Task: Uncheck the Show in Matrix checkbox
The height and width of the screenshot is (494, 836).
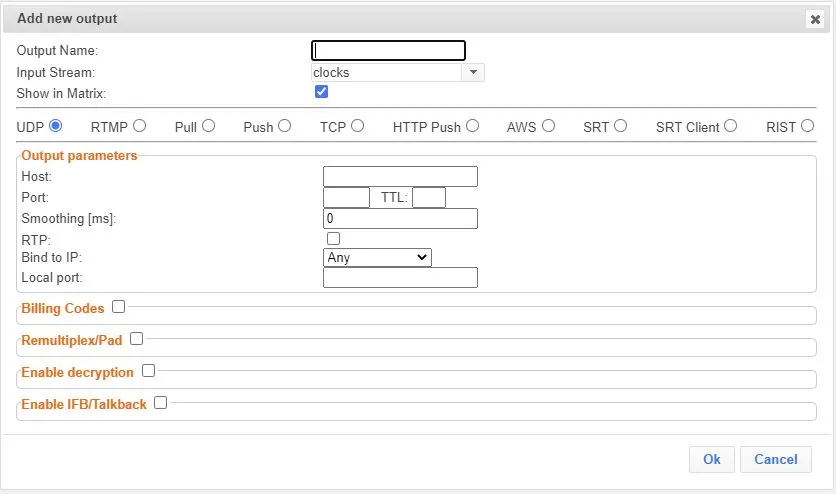Action: [x=321, y=92]
